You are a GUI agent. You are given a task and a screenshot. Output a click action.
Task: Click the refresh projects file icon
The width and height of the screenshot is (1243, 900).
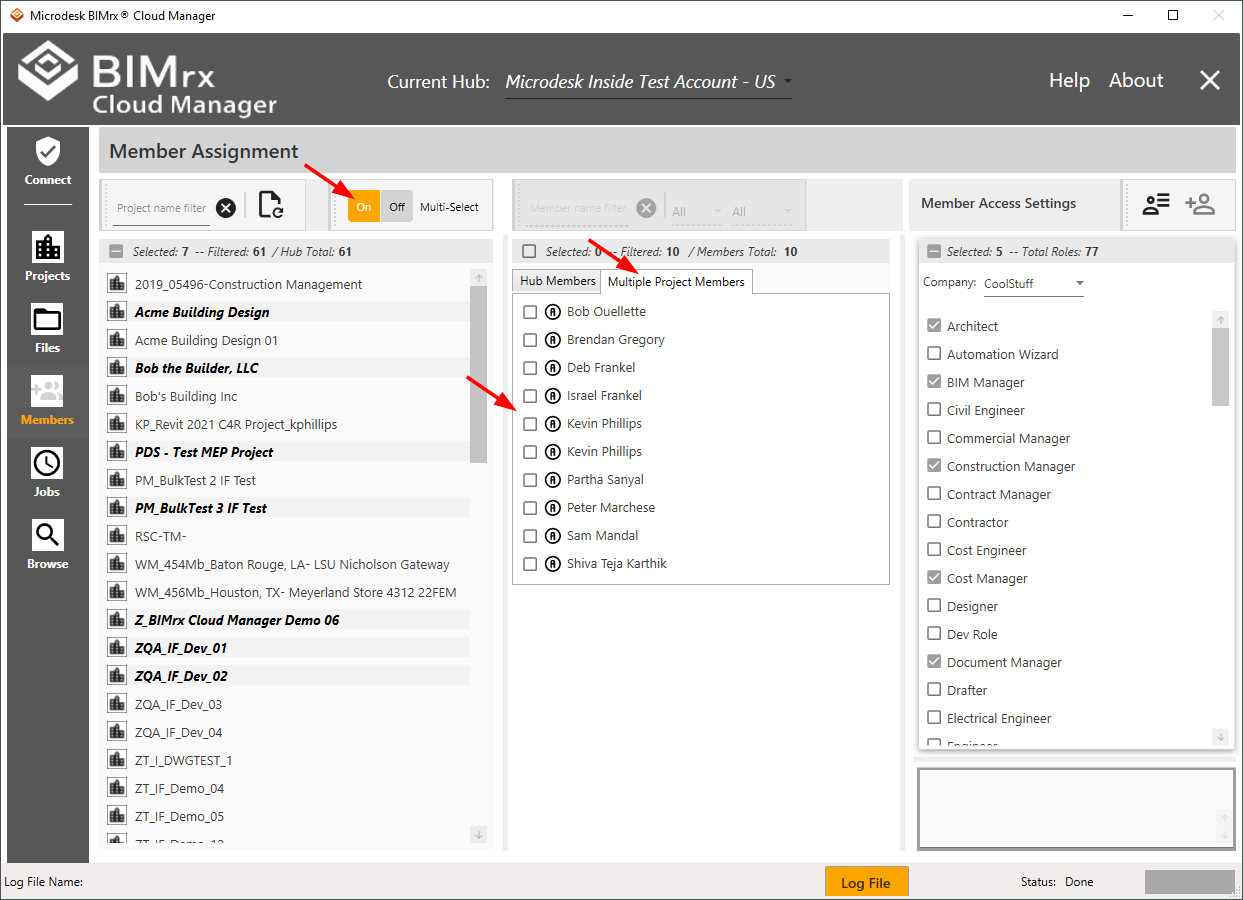point(270,205)
